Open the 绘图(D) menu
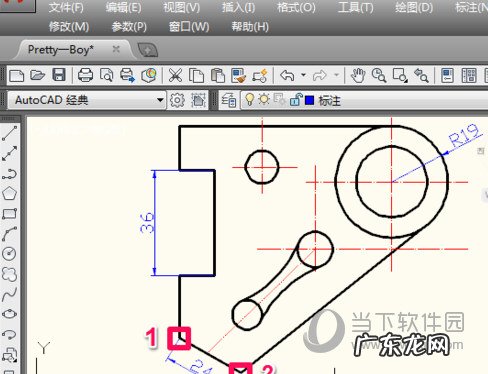This screenshot has width=488, height=374. (x=414, y=7)
